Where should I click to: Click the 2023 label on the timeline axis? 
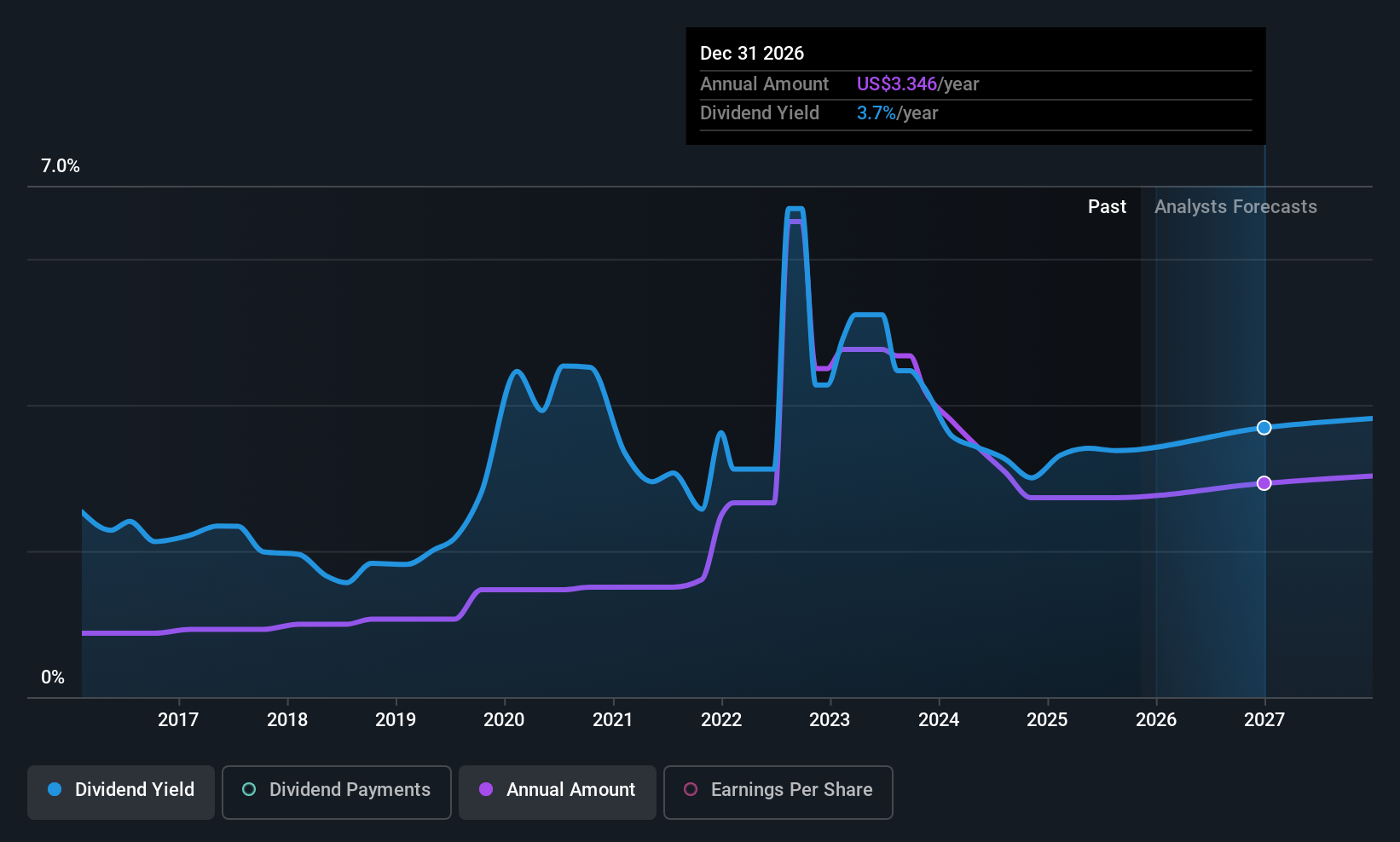point(830,719)
